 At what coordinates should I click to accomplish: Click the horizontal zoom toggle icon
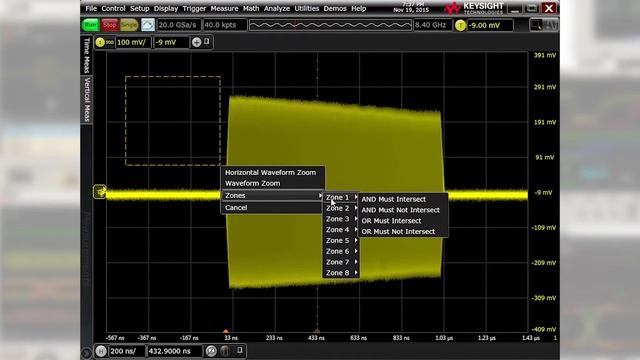pyautogui.click(x=225, y=351)
